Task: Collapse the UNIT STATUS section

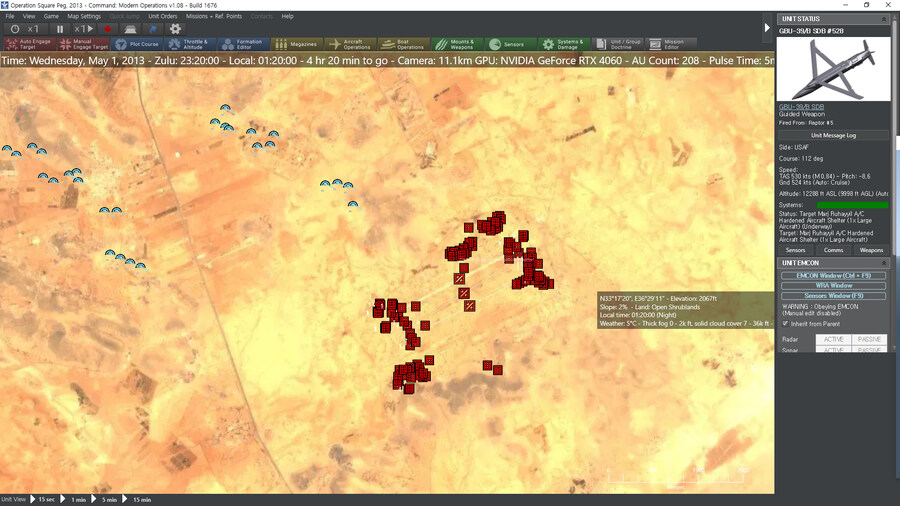Action: click(884, 19)
